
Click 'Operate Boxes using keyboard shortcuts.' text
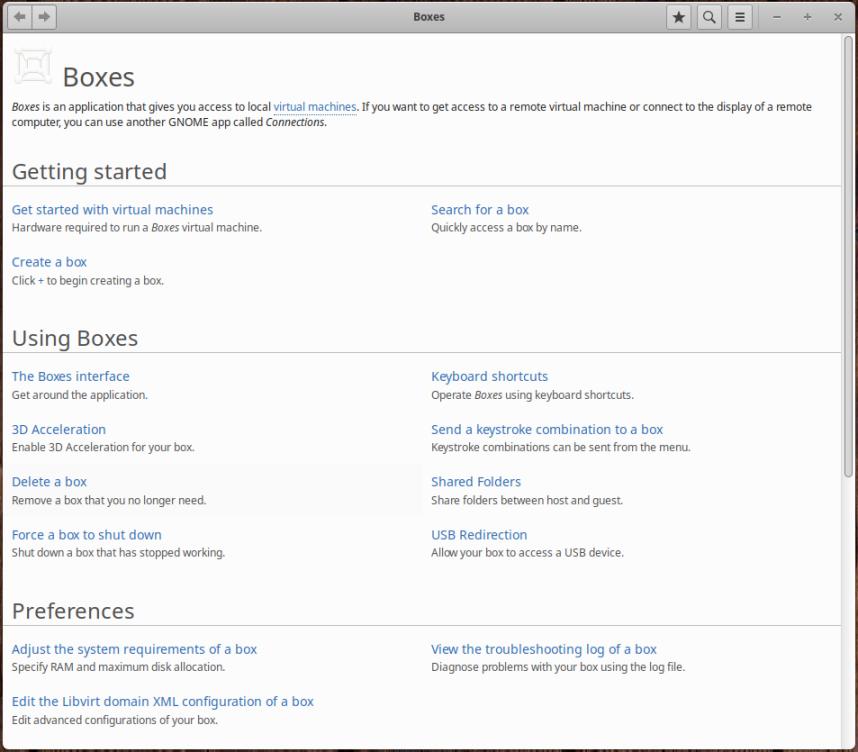(x=532, y=395)
